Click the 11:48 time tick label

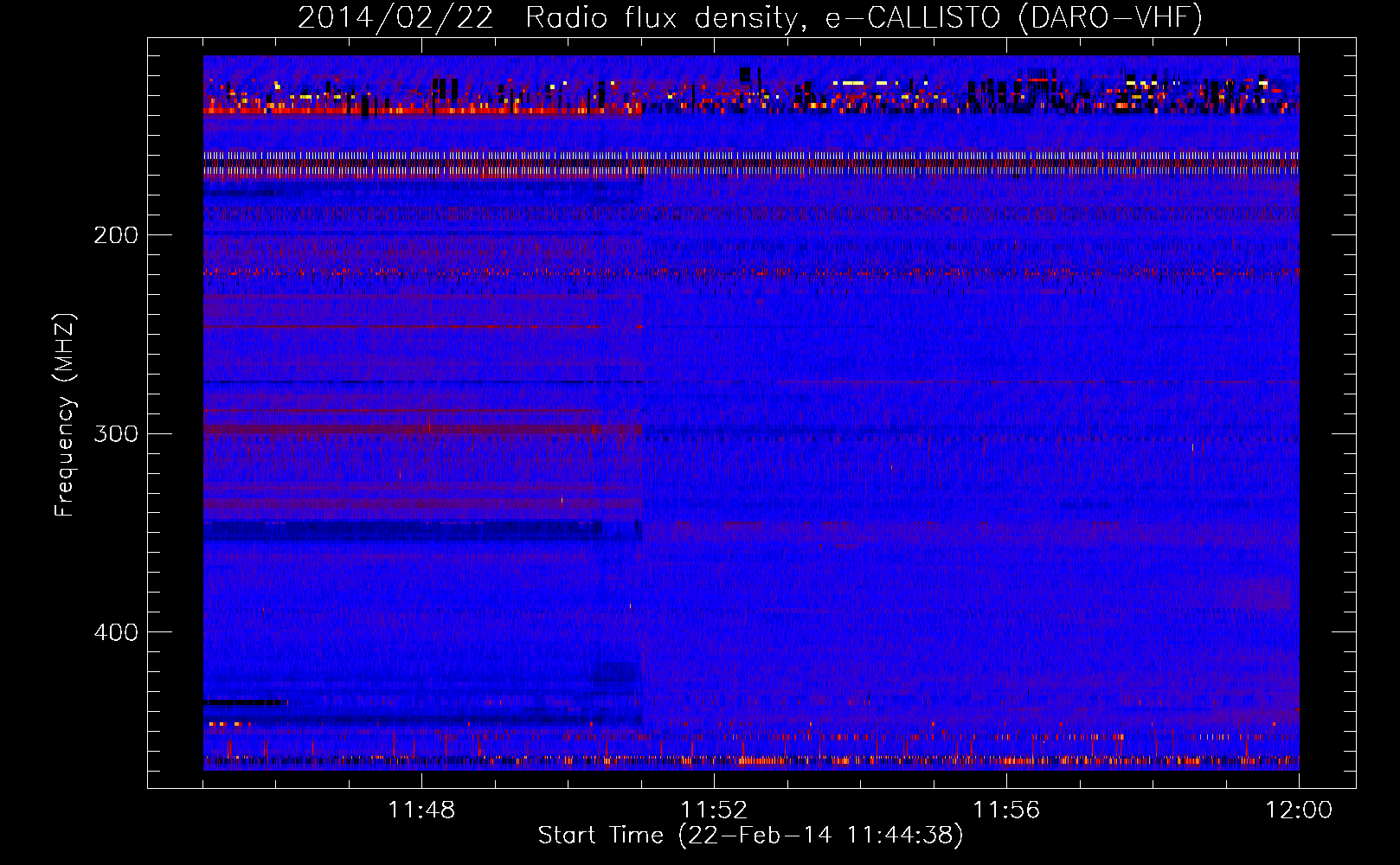click(x=421, y=811)
